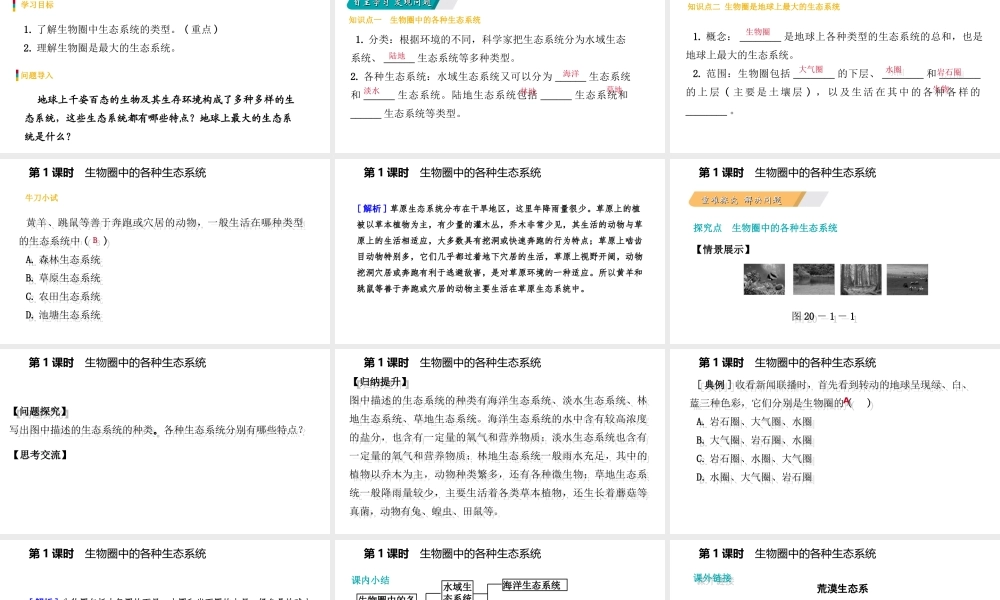This screenshot has width=1000, height=600.
Task: Click the 问题导入 heading
Action: [x=36, y=75]
